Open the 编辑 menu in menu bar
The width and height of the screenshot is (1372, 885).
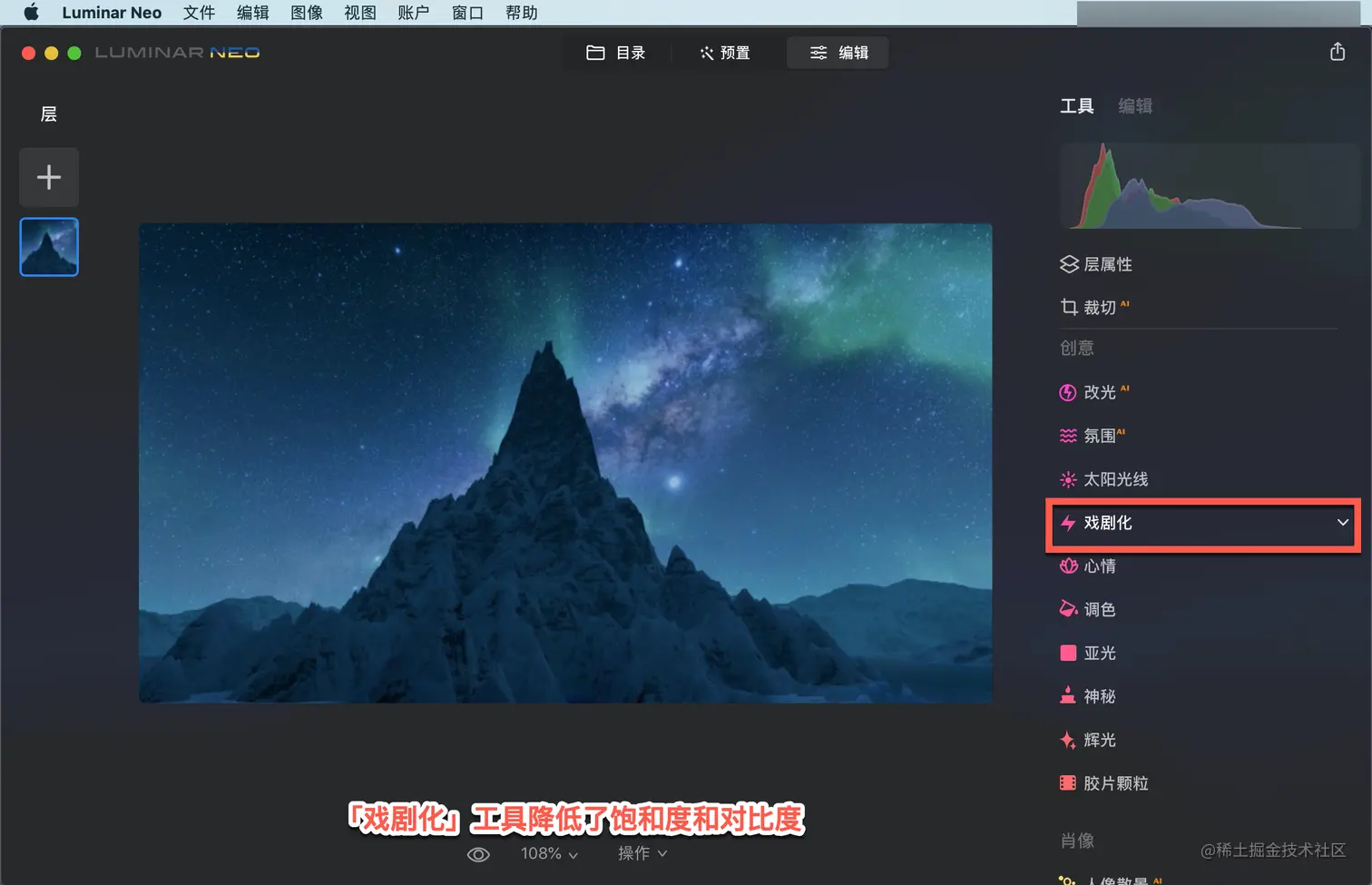[x=252, y=13]
